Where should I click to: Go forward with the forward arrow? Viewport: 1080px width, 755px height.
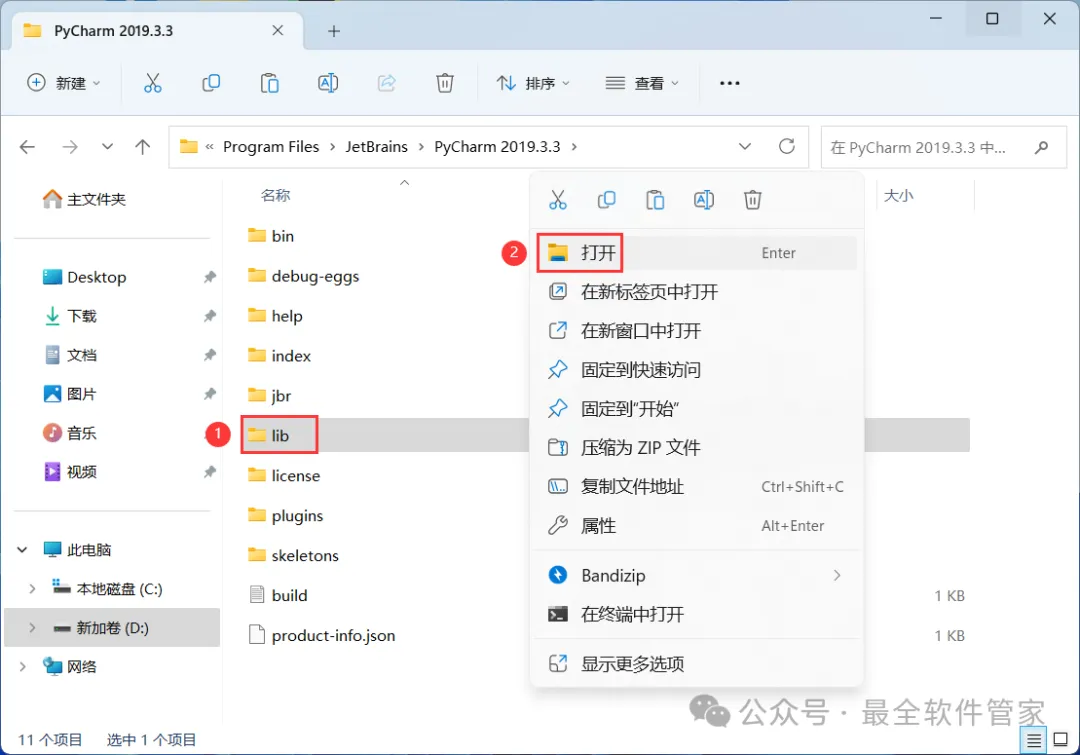[70, 147]
